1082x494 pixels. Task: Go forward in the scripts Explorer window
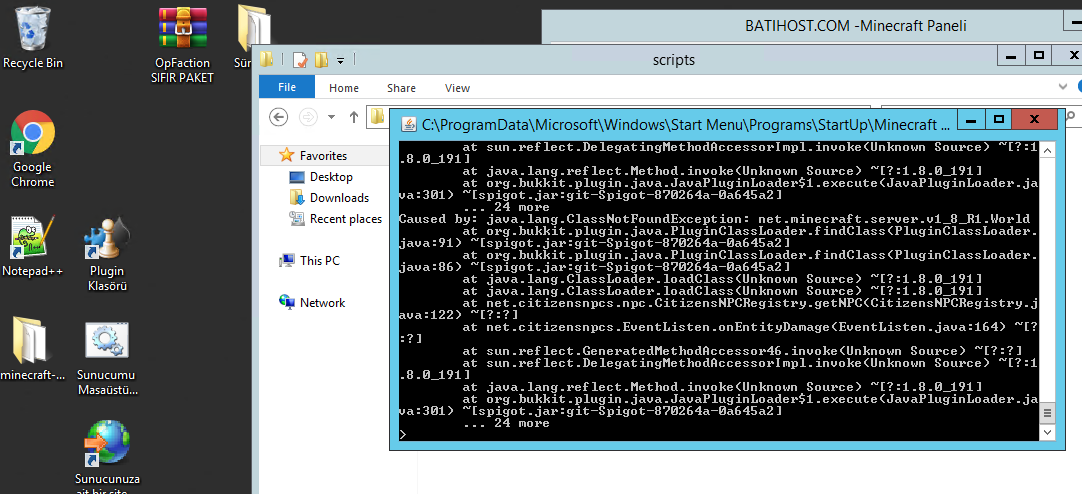[x=308, y=117]
